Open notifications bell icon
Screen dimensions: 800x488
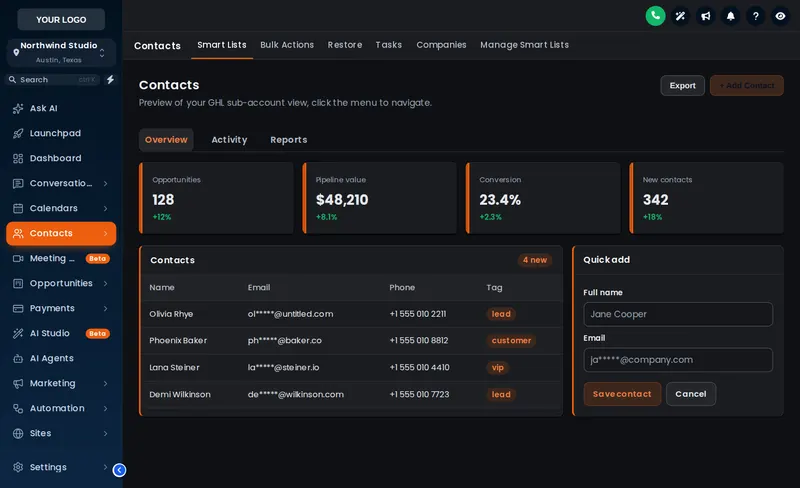pyautogui.click(x=731, y=16)
